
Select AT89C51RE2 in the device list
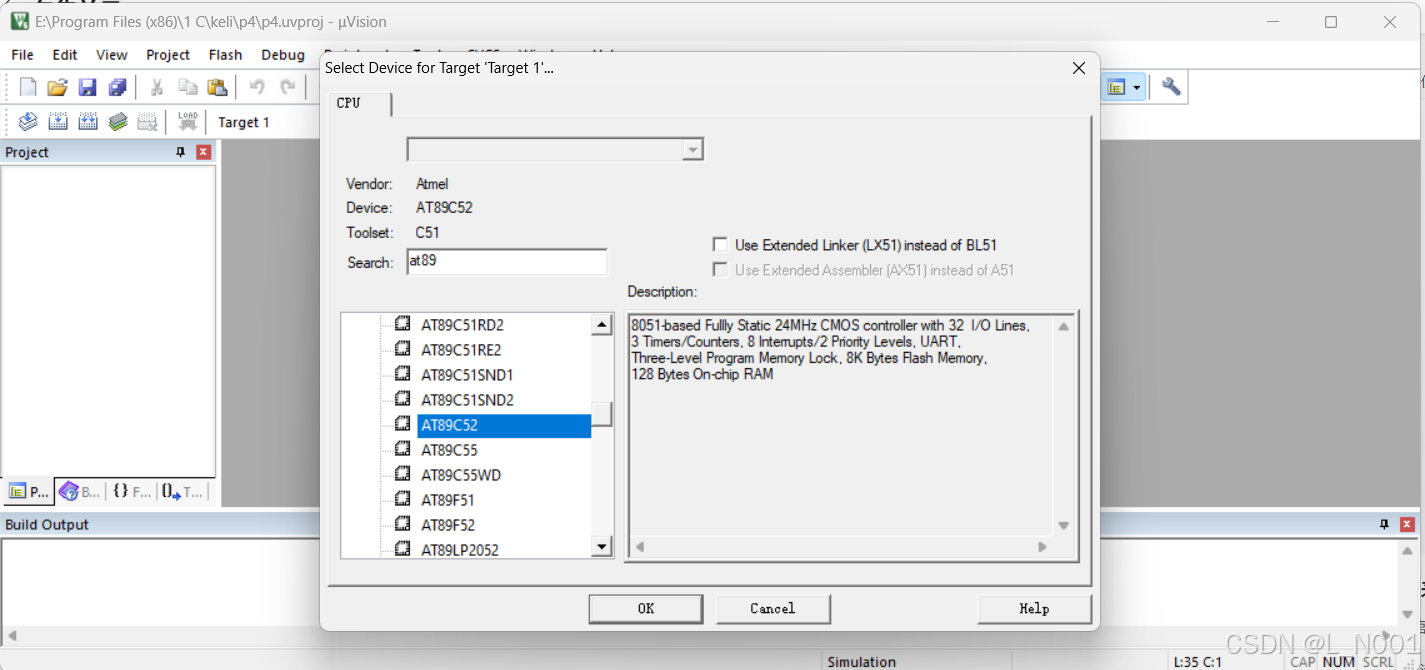[461, 350]
